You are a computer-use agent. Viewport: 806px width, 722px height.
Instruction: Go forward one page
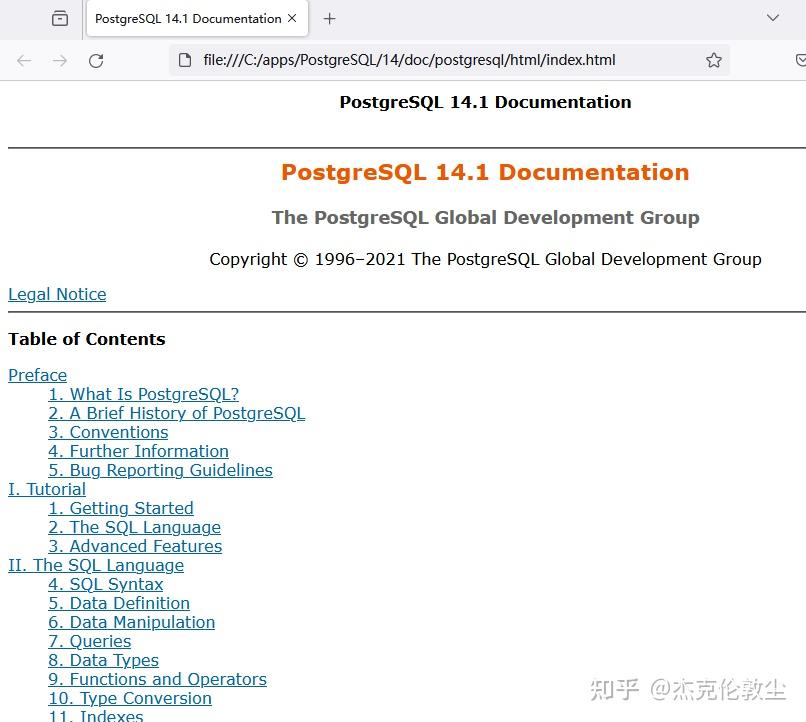coord(60,61)
